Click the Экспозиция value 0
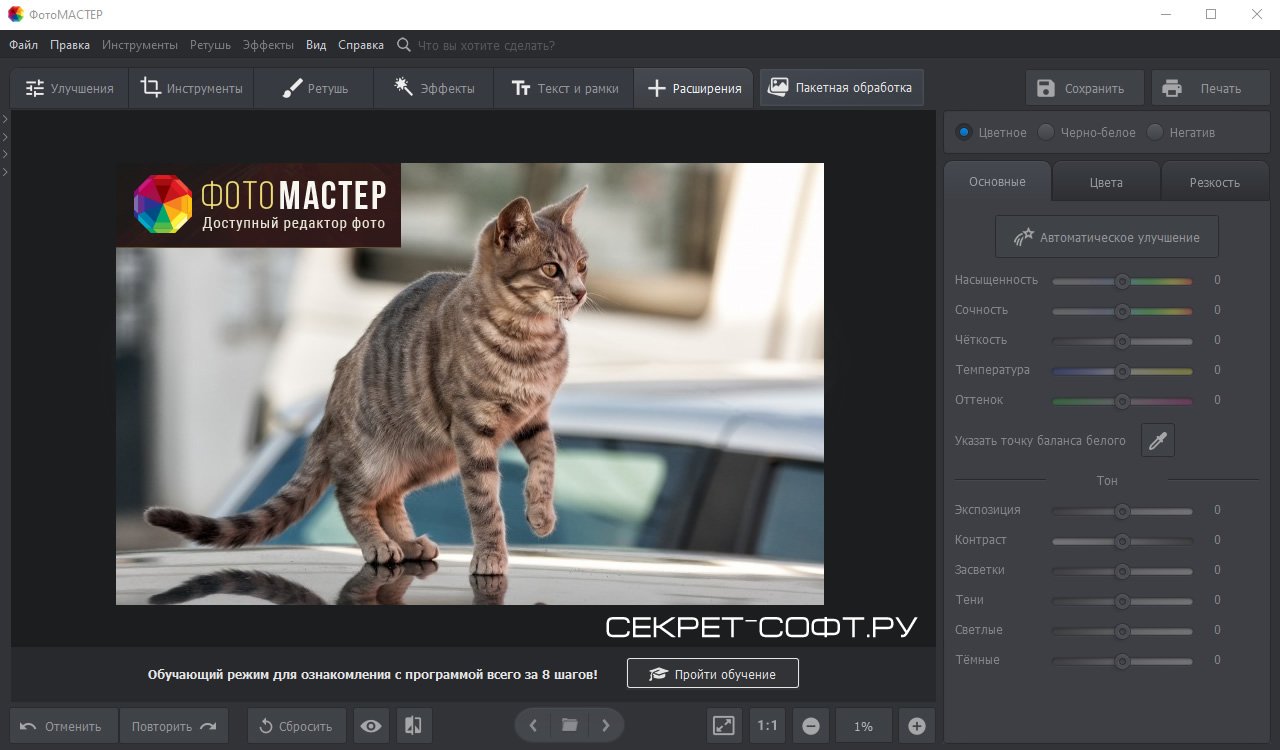The image size is (1280, 750). 1217,510
